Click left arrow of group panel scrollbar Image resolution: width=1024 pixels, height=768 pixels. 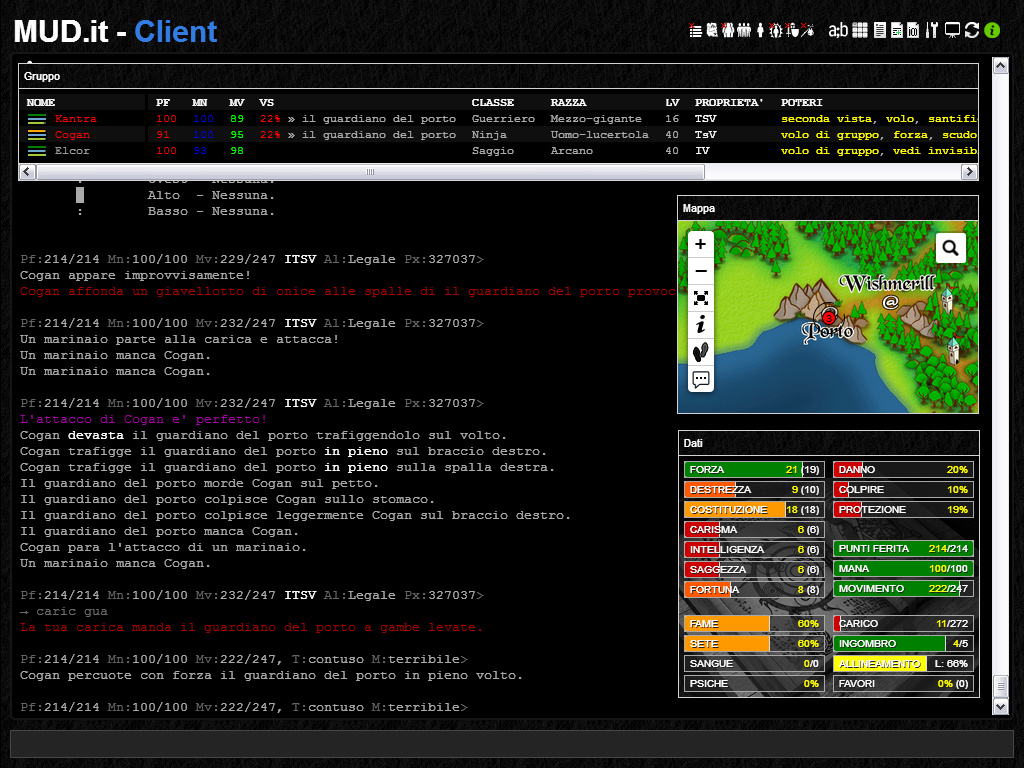tap(27, 172)
